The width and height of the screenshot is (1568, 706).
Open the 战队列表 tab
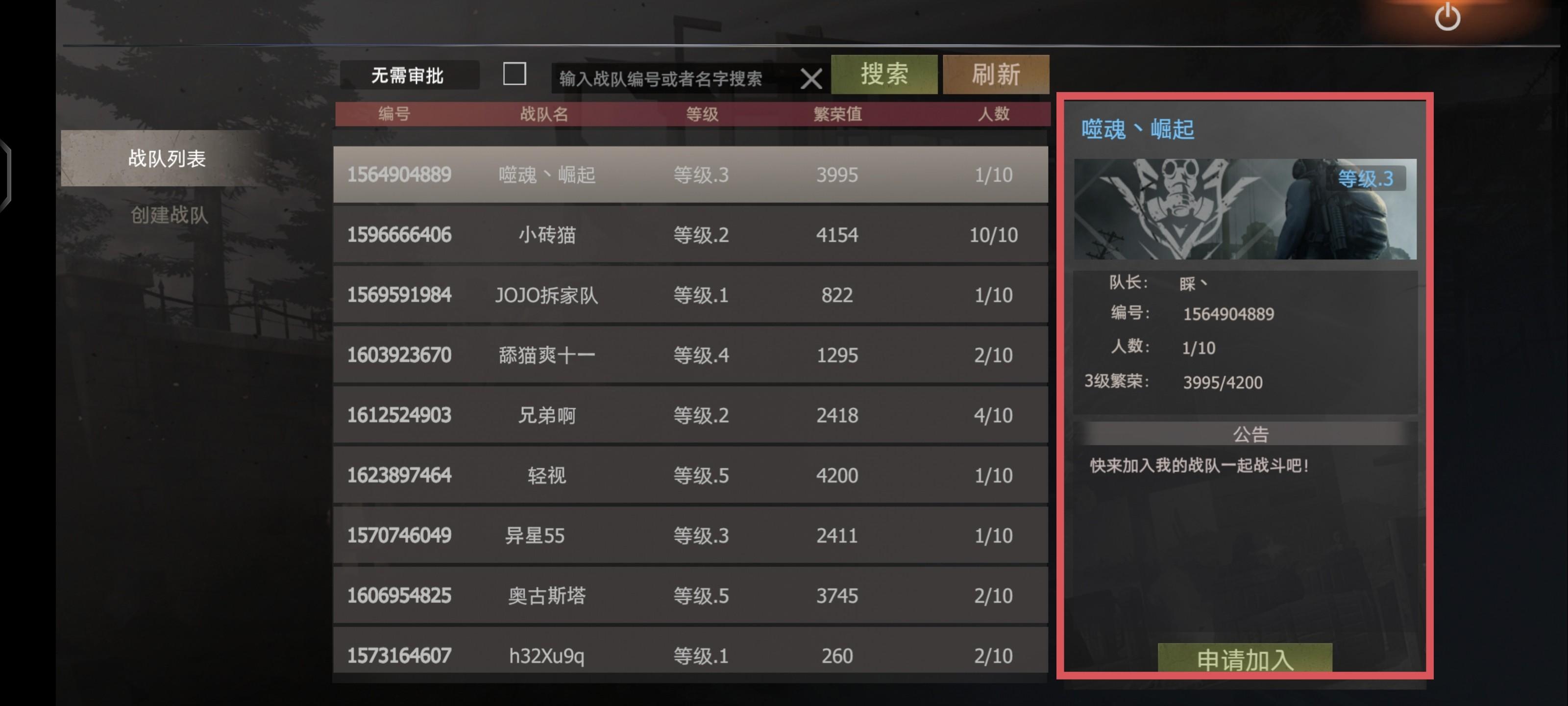[x=168, y=158]
